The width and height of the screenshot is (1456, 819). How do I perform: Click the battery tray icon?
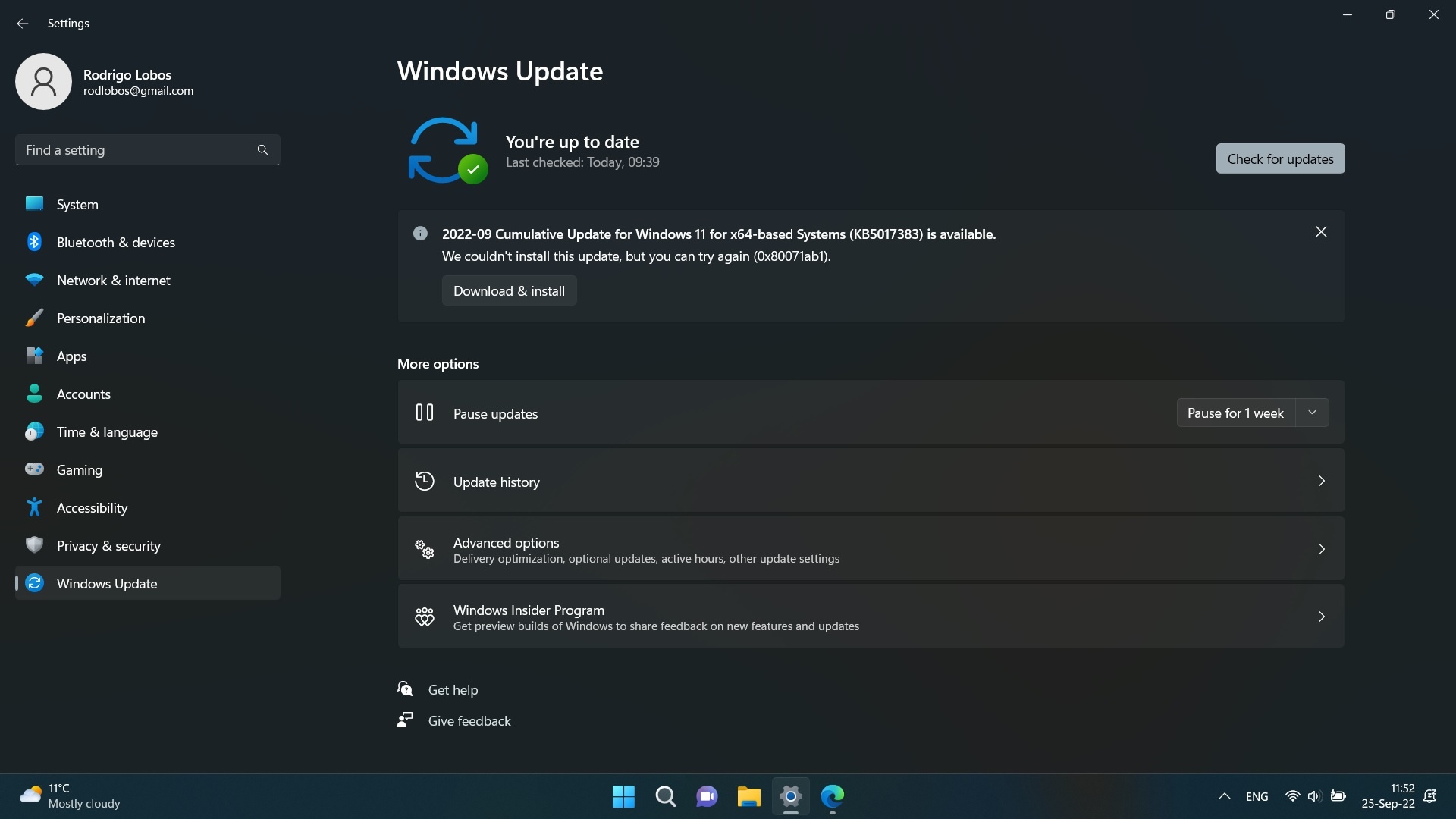point(1338,796)
